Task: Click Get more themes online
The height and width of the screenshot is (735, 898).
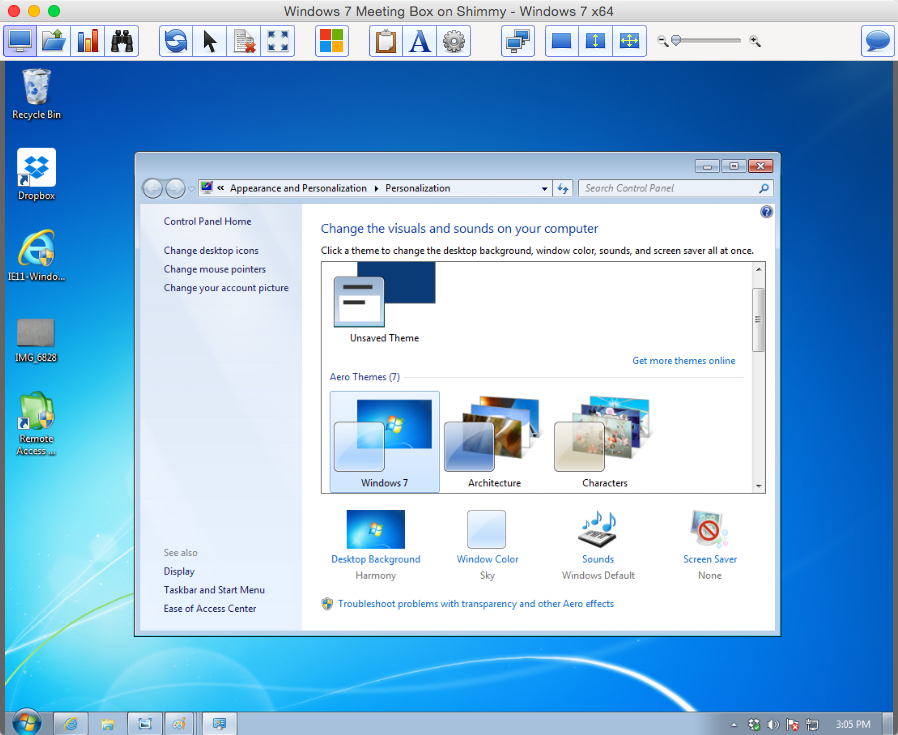Action: pos(683,361)
